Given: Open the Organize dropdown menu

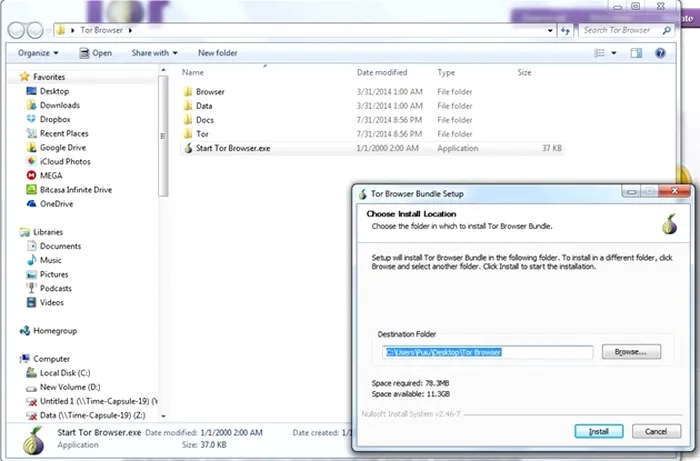Looking at the screenshot, I should pos(38,53).
